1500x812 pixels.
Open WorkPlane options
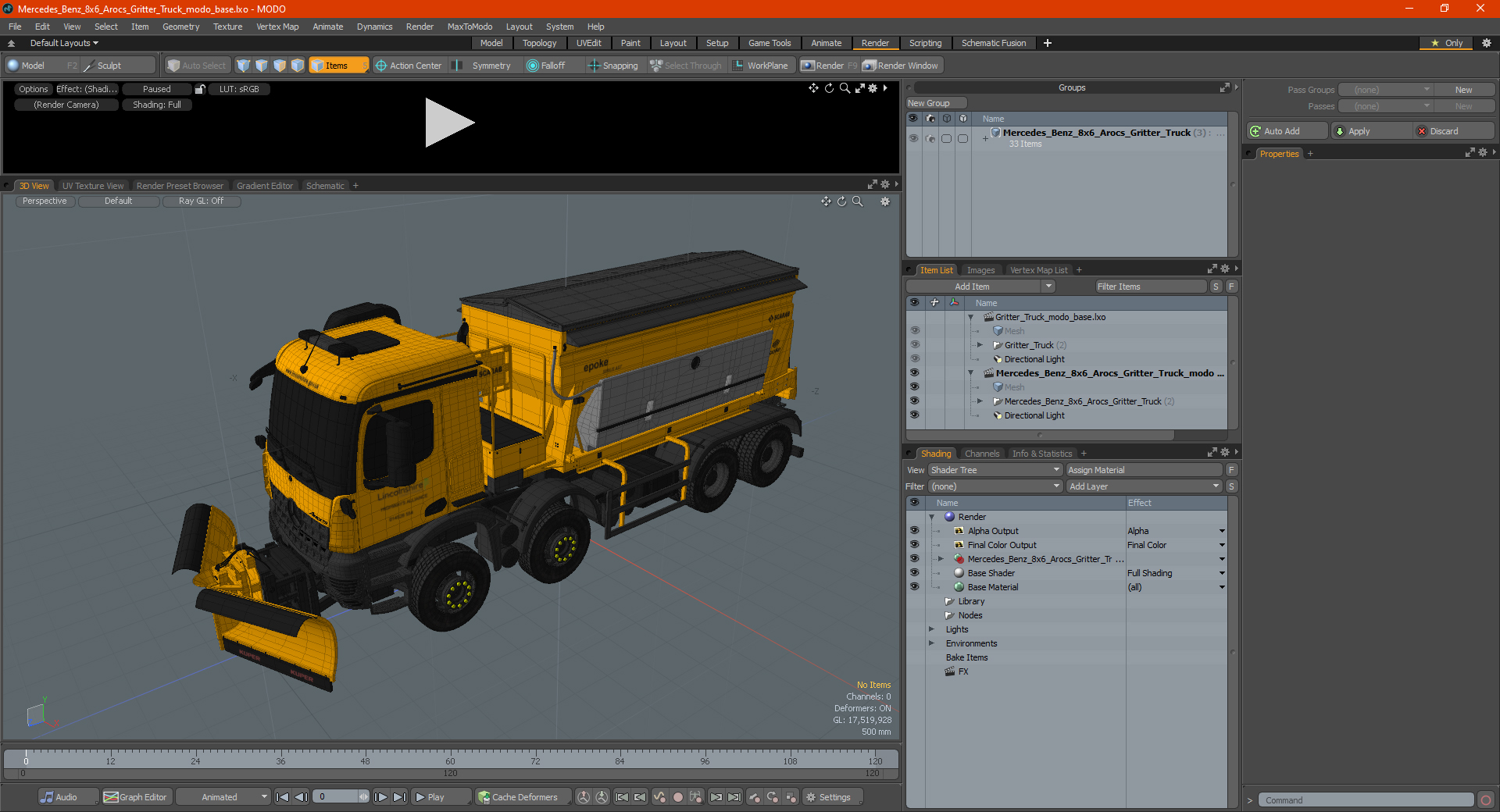(761, 66)
